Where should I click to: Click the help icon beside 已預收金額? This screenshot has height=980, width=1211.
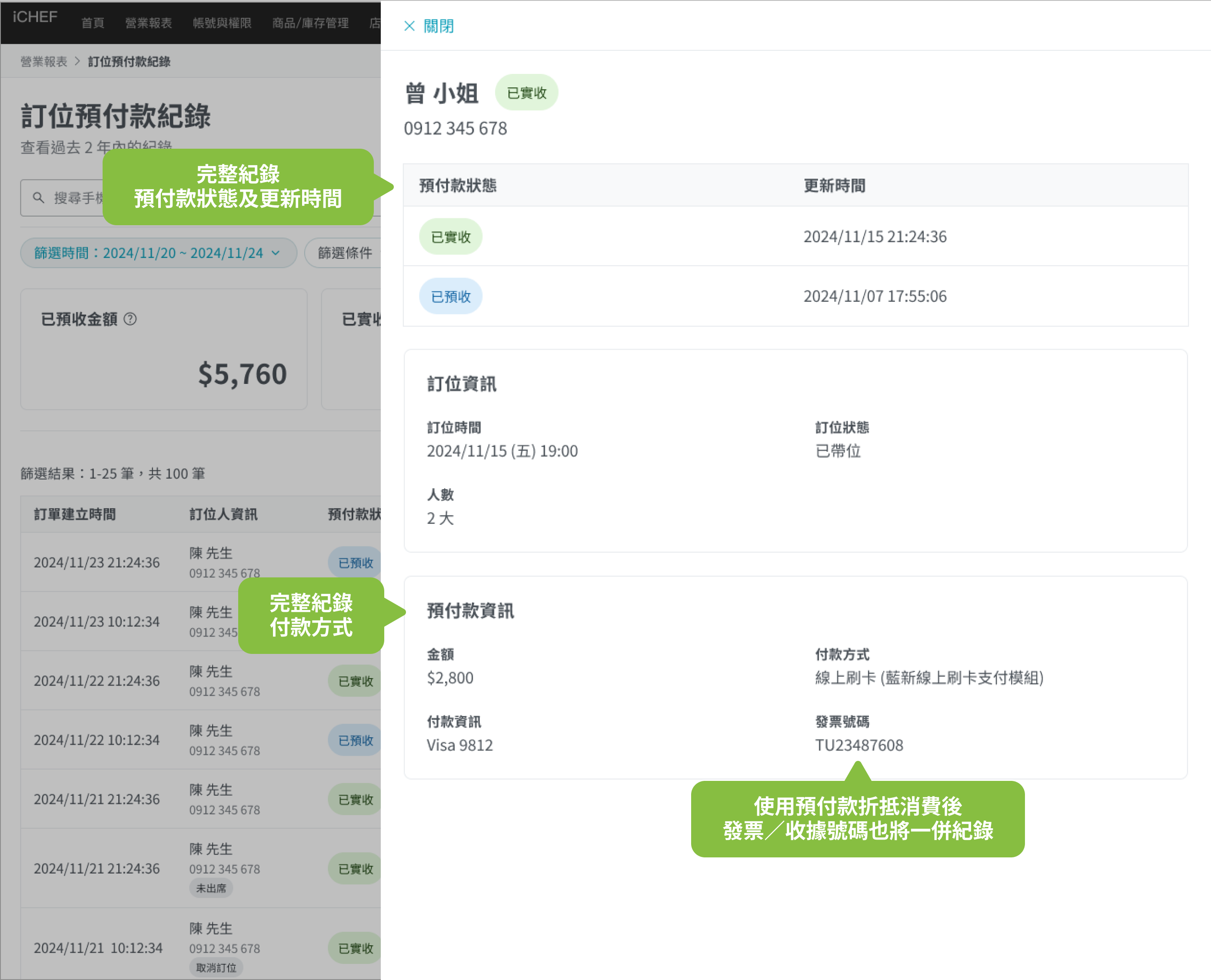tap(130, 319)
